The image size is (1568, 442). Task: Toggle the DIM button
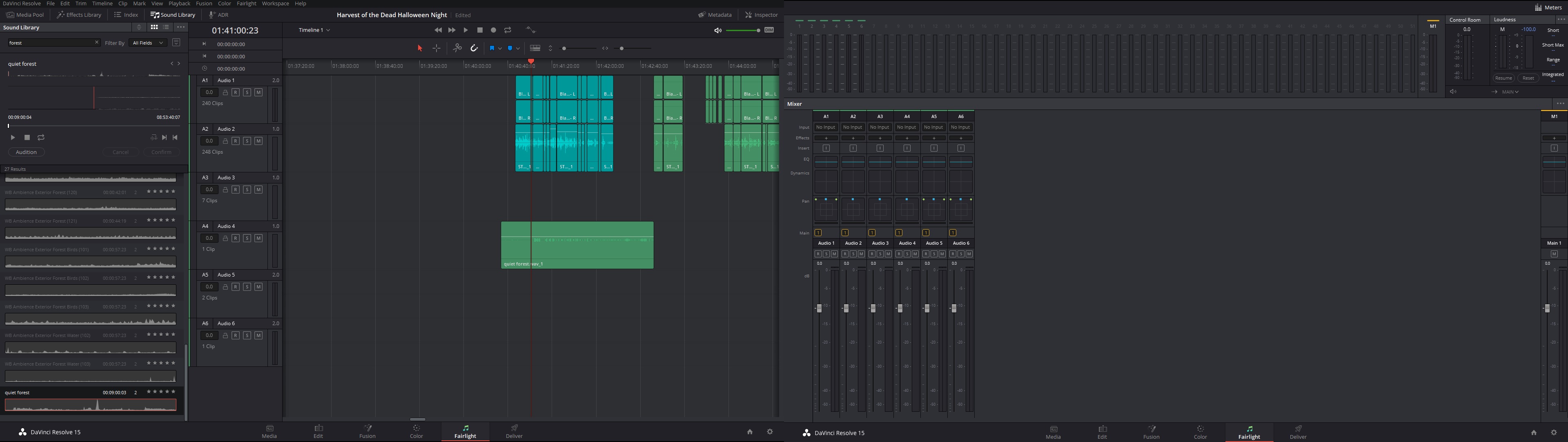click(769, 30)
